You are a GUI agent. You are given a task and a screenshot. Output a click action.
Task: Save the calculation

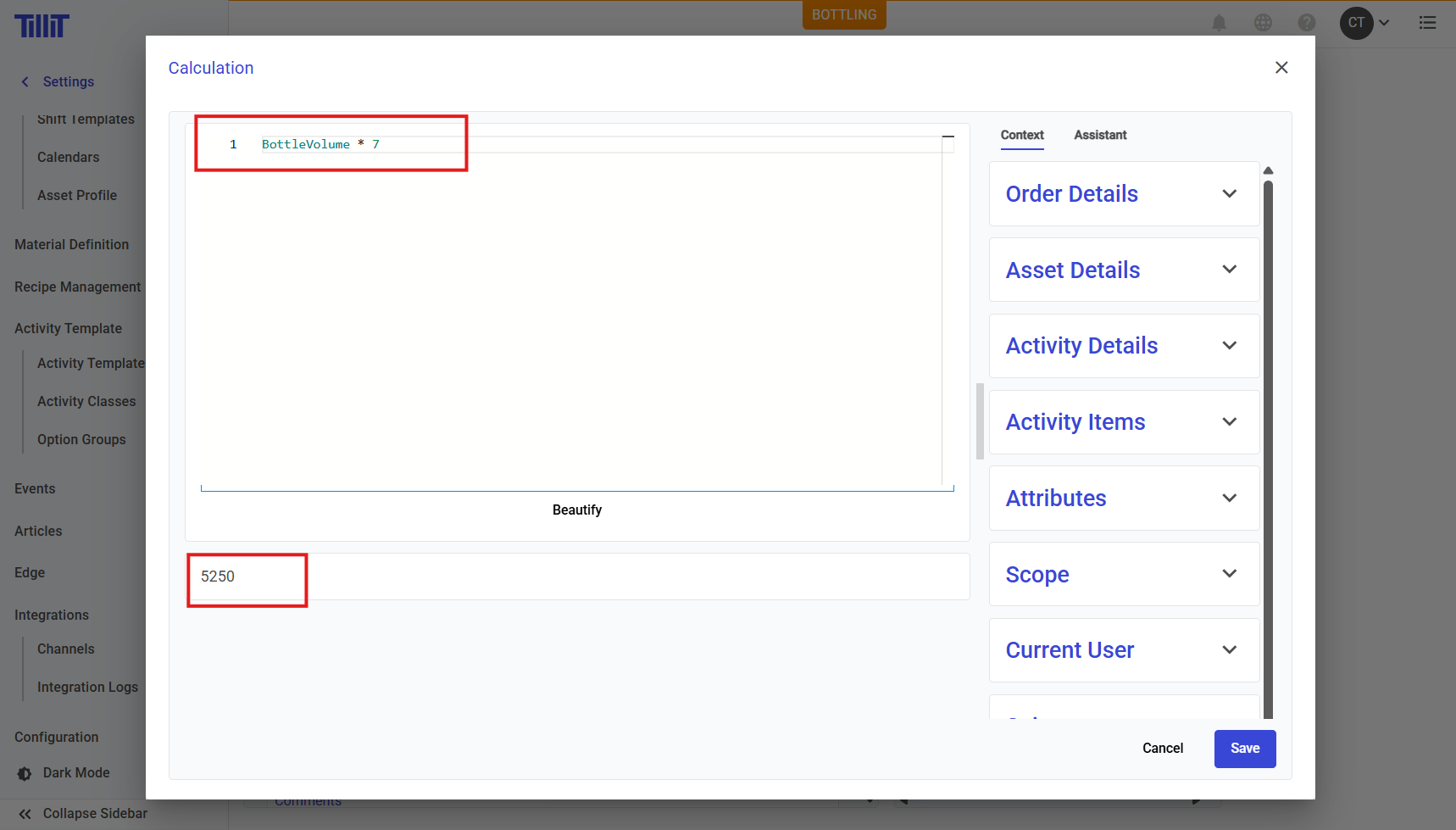(x=1244, y=749)
